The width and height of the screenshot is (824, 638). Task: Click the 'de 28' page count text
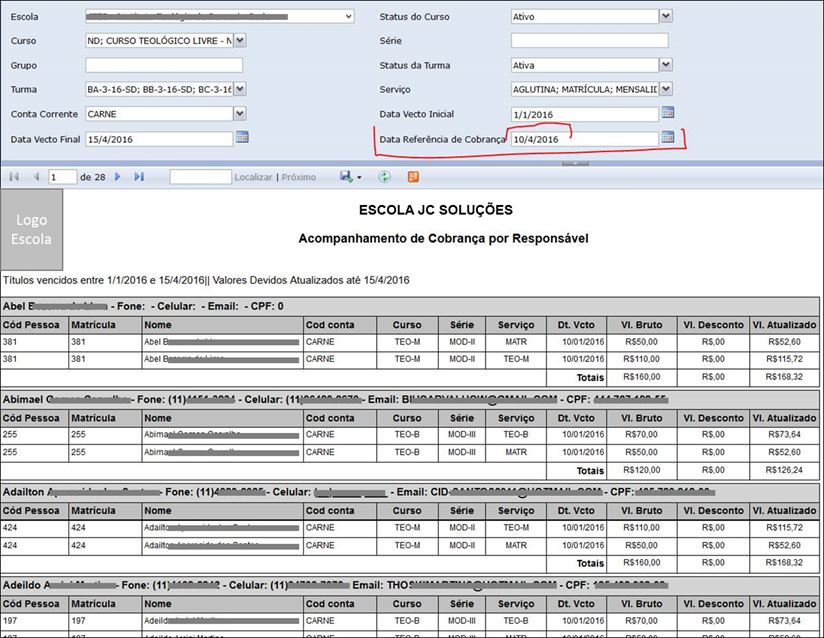click(x=92, y=177)
